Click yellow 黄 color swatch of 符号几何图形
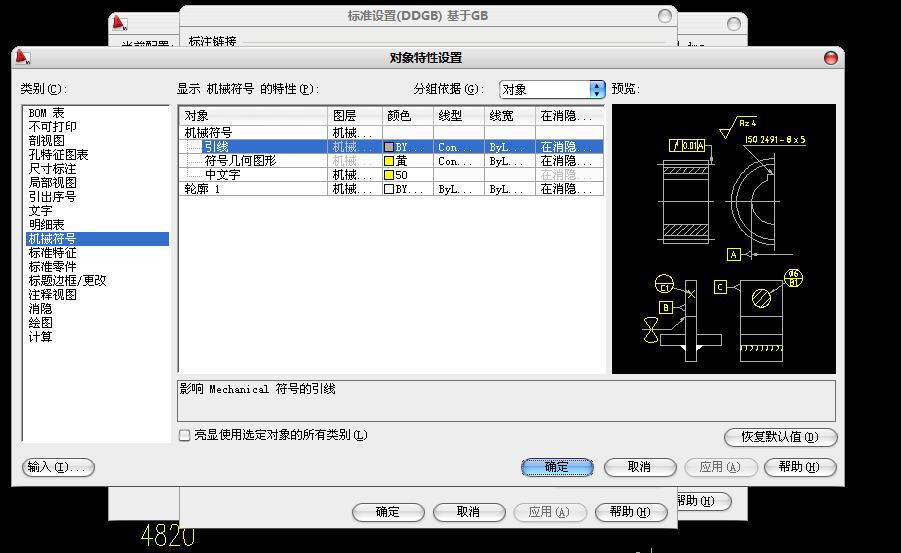901x553 pixels. pyautogui.click(x=389, y=161)
